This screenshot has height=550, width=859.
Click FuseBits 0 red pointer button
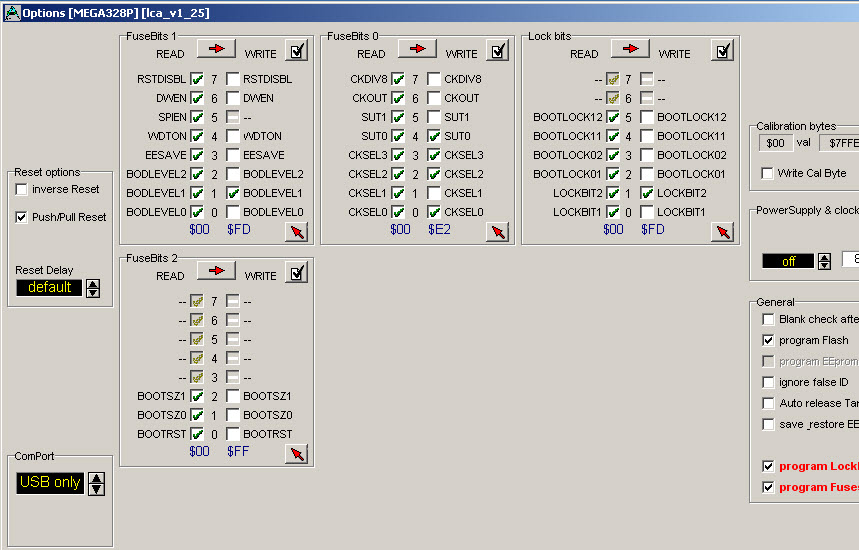(498, 232)
